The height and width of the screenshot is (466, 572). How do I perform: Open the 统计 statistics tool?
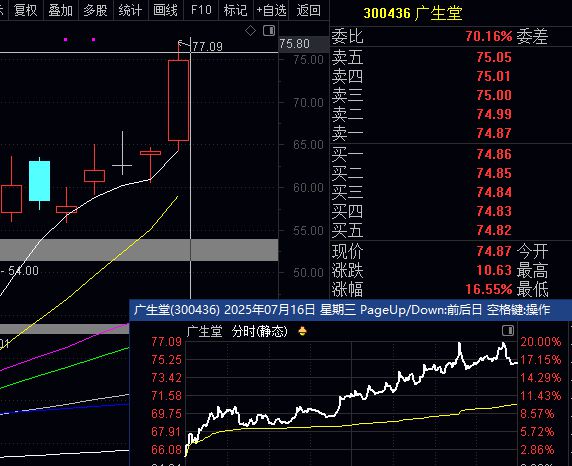pyautogui.click(x=131, y=10)
